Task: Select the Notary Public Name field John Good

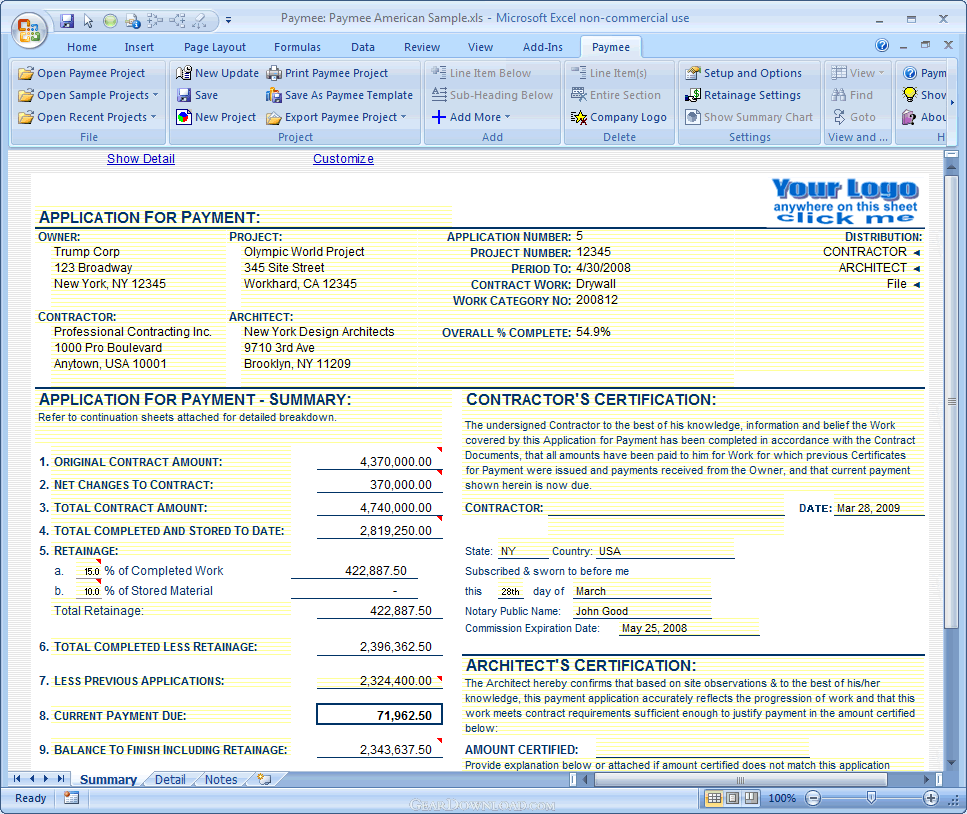Action: click(642, 611)
